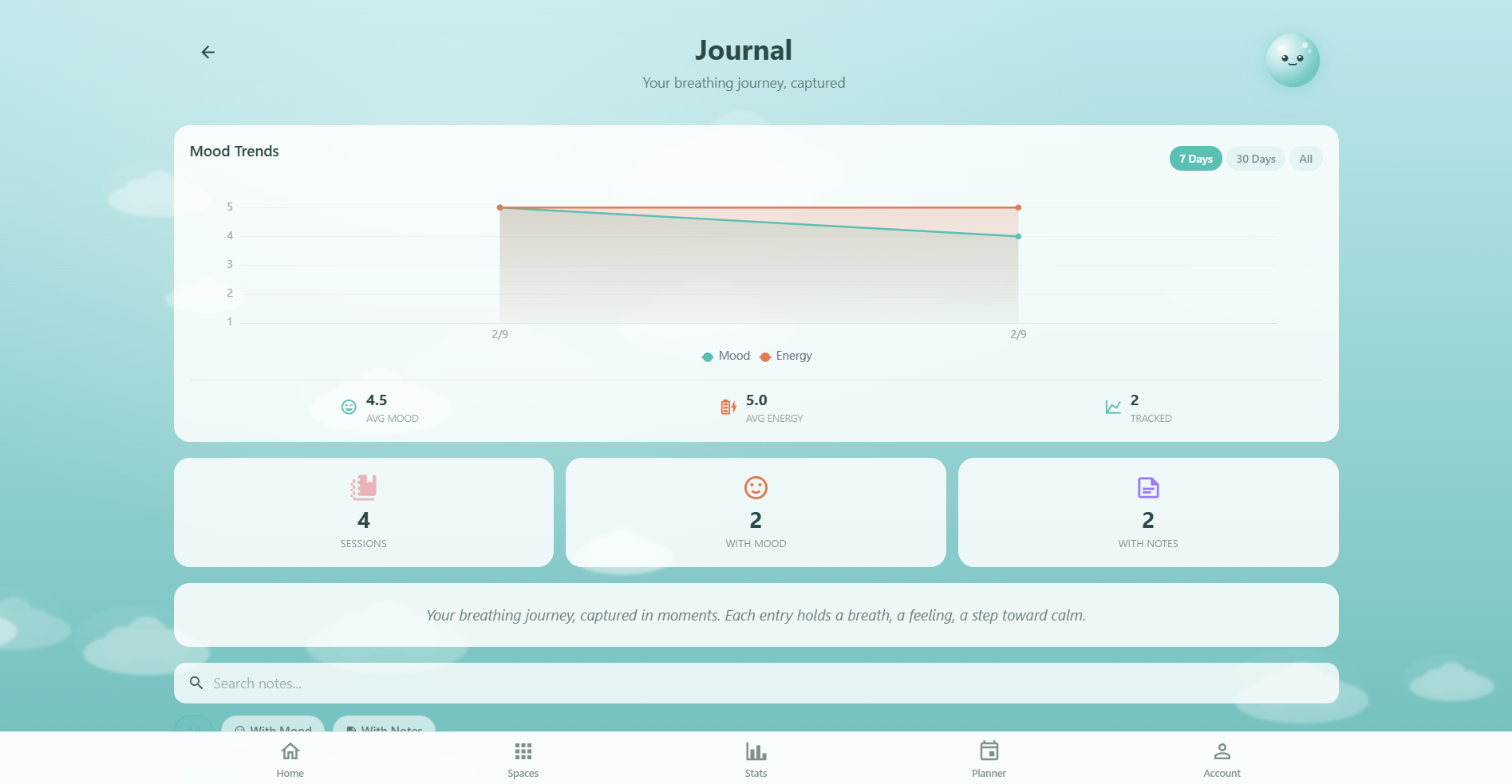Click the search magnifier icon
Screen dimensions: 1512x784
195,683
